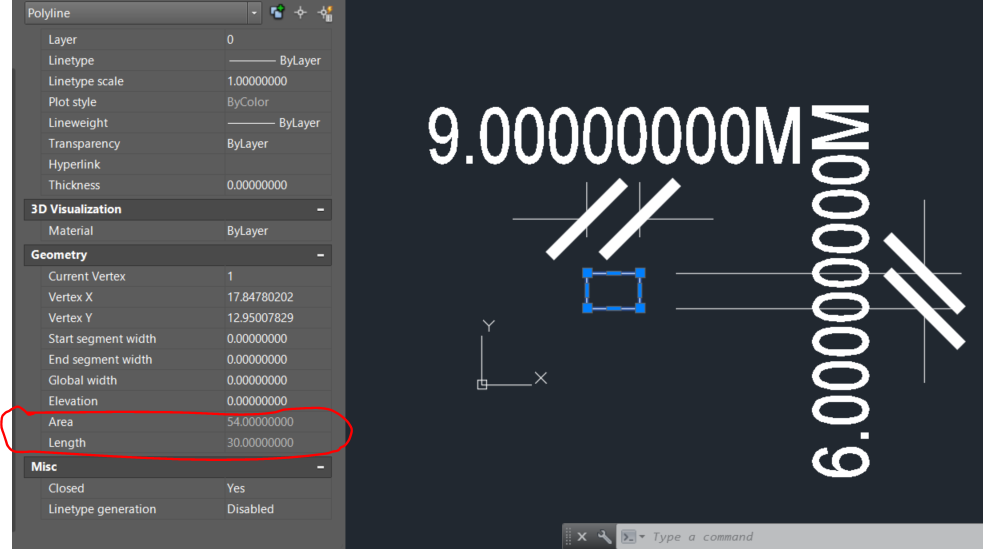Click the Misc section header label
Viewport: 983px width, 549px height.
pyautogui.click(x=44, y=467)
